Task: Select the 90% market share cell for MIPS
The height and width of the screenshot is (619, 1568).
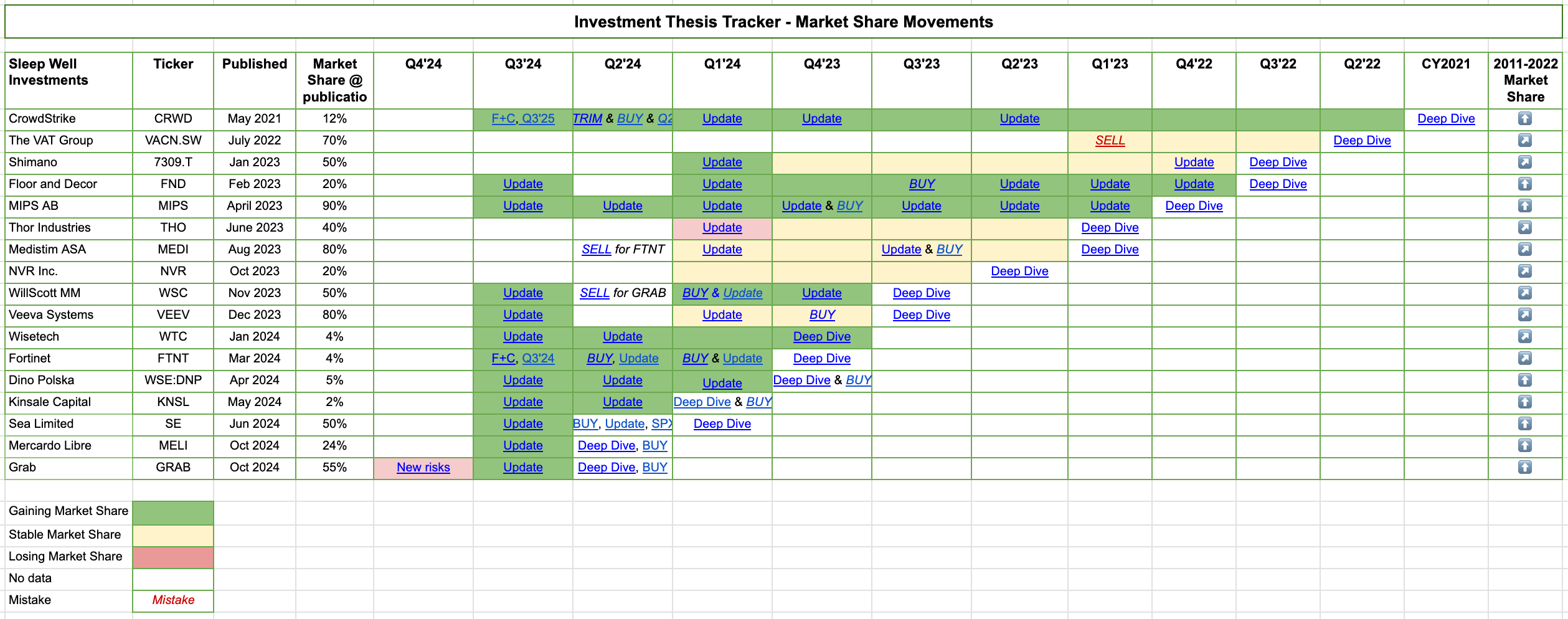Action: [x=334, y=206]
